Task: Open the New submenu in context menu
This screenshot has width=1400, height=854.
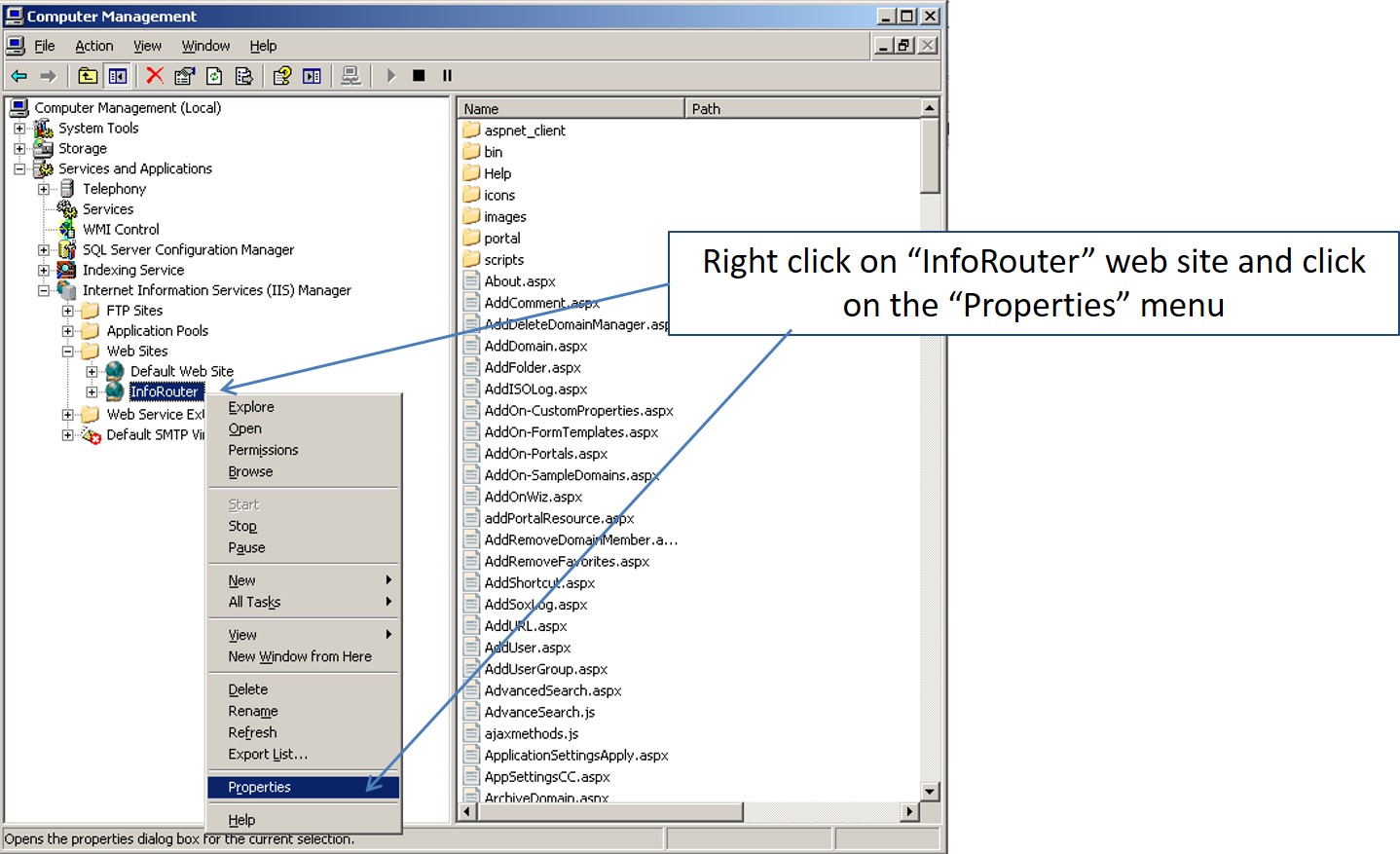Action: (x=304, y=580)
